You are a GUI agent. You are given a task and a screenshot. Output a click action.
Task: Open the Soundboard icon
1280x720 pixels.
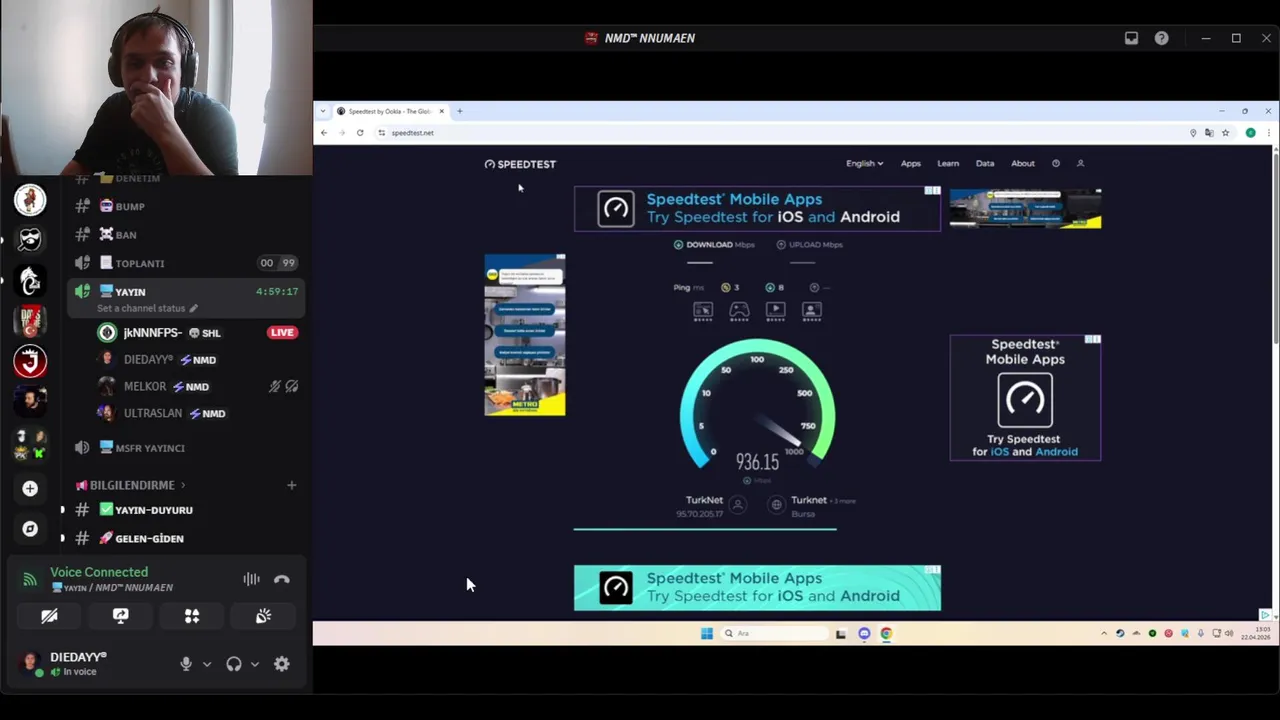point(263,617)
